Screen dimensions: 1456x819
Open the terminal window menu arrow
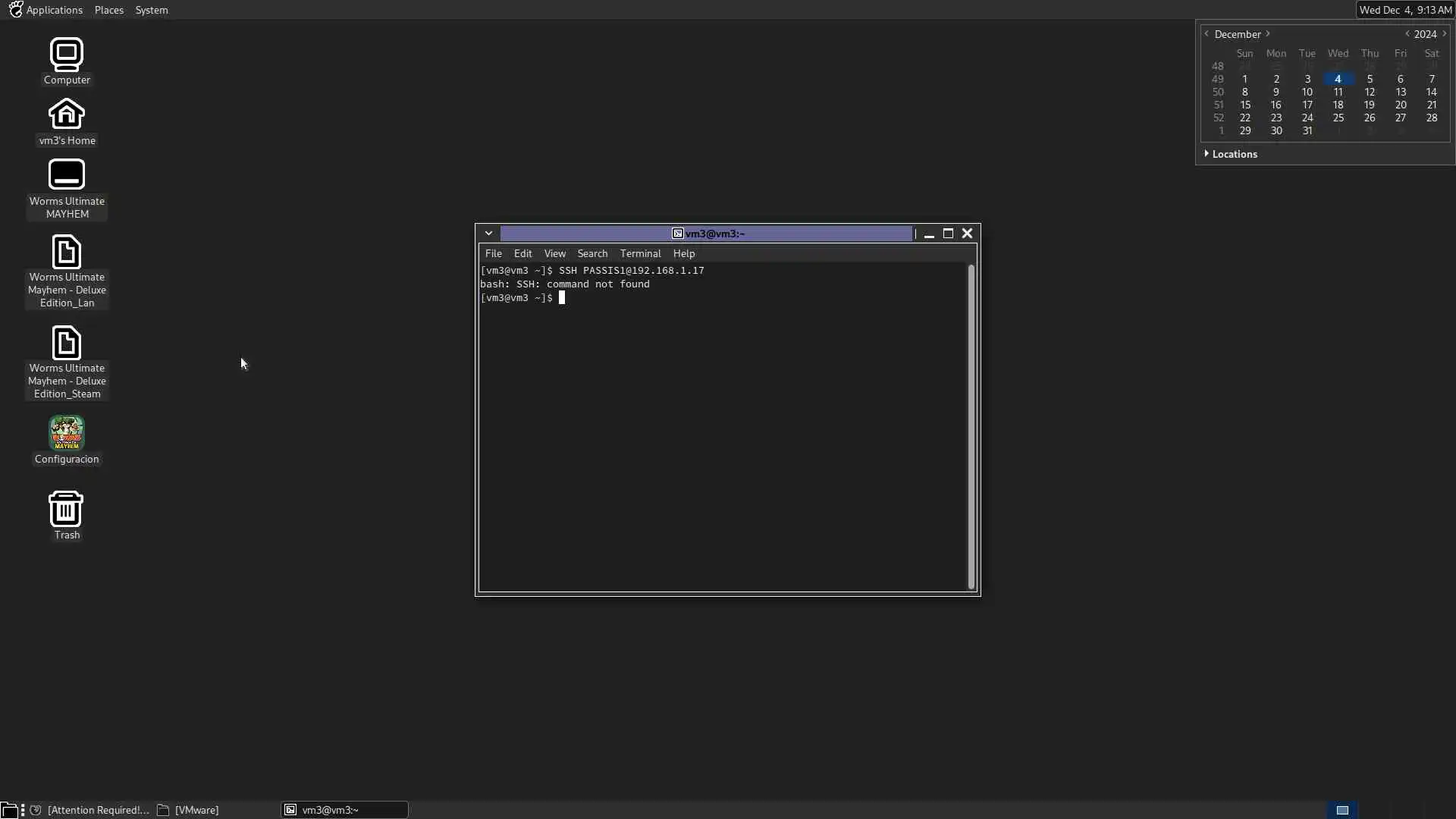[x=489, y=234]
